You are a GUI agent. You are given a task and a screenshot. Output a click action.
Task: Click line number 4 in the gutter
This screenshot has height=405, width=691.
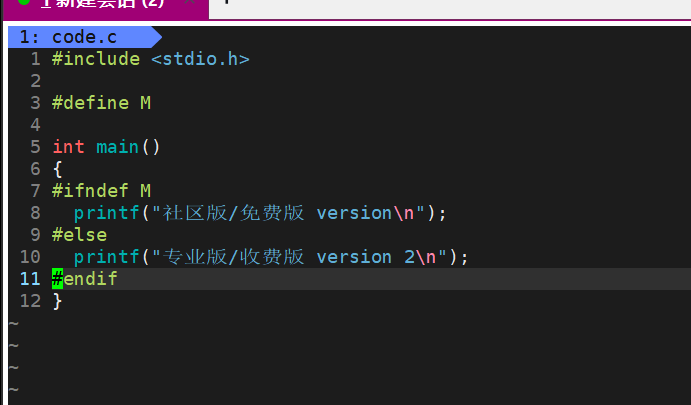pyautogui.click(x=36, y=125)
